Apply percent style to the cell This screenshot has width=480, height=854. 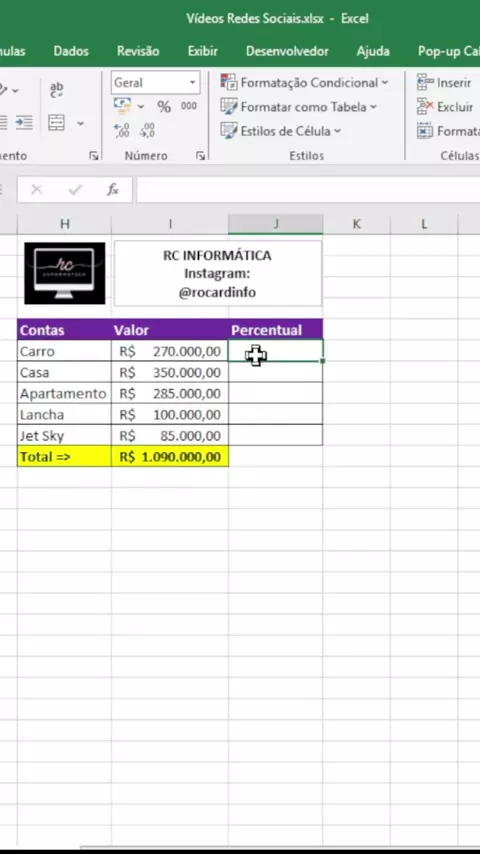(164, 107)
